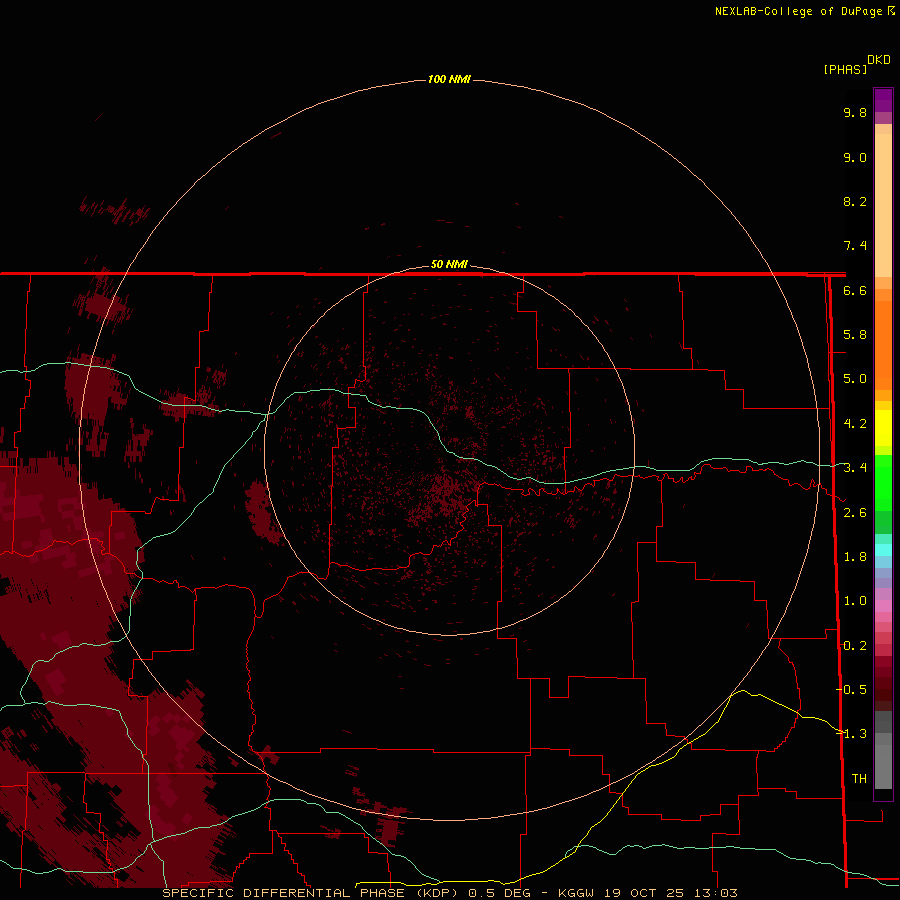The width and height of the screenshot is (900, 900).
Task: Select the 0.2 legend value
Action: pos(855,646)
